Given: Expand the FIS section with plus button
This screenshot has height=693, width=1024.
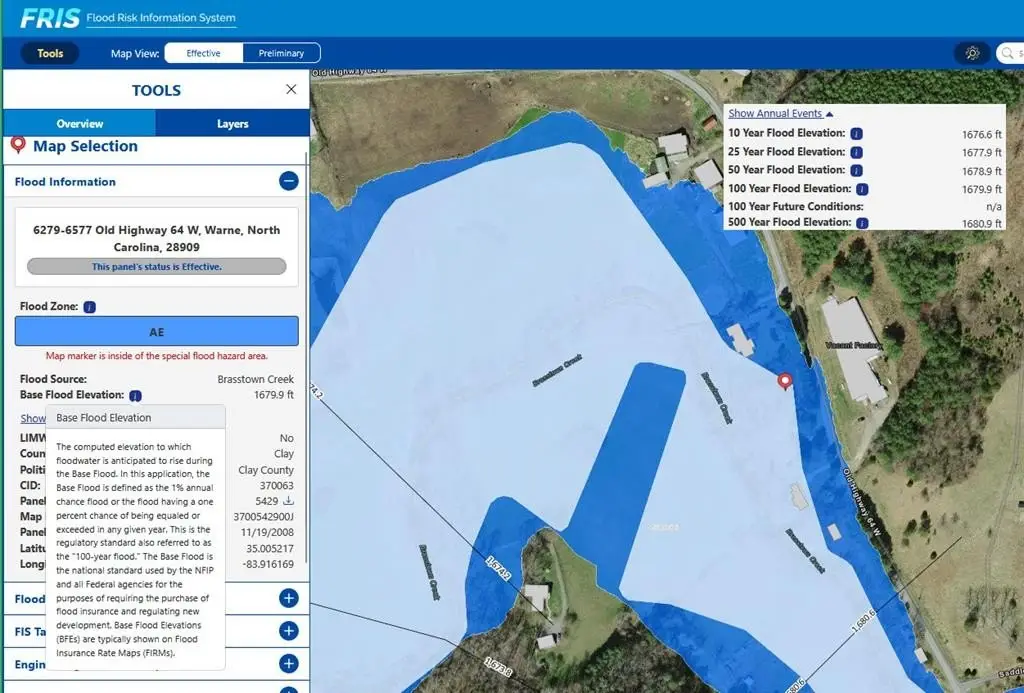Looking at the screenshot, I should (x=288, y=631).
